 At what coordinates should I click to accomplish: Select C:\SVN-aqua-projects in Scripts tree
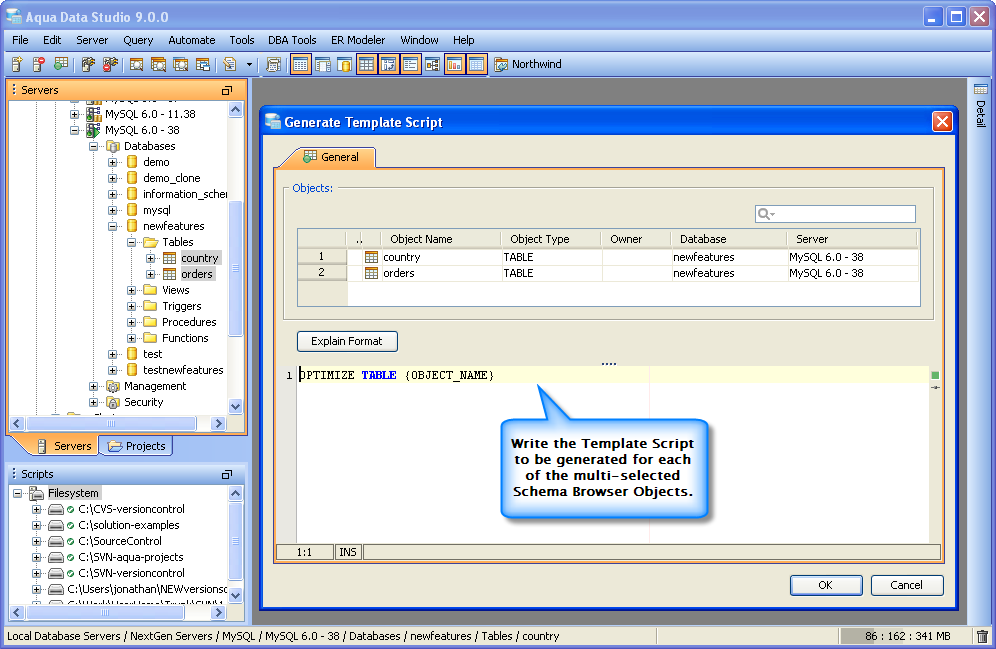coord(131,557)
